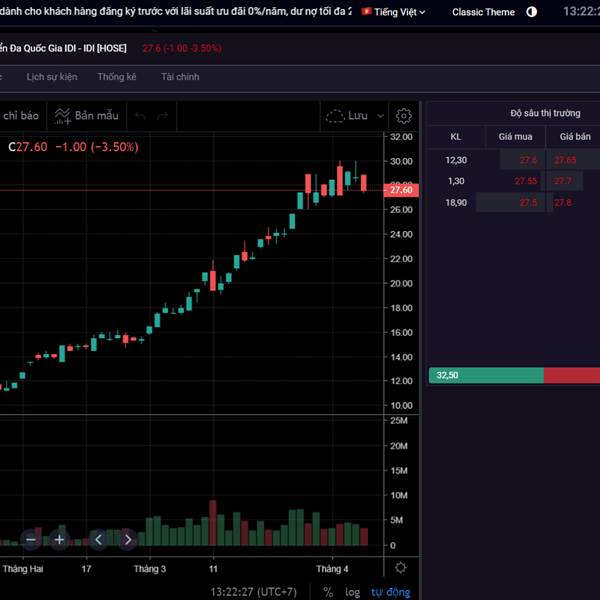Open the Tiếng Việt language dropdown

[x=394, y=12]
